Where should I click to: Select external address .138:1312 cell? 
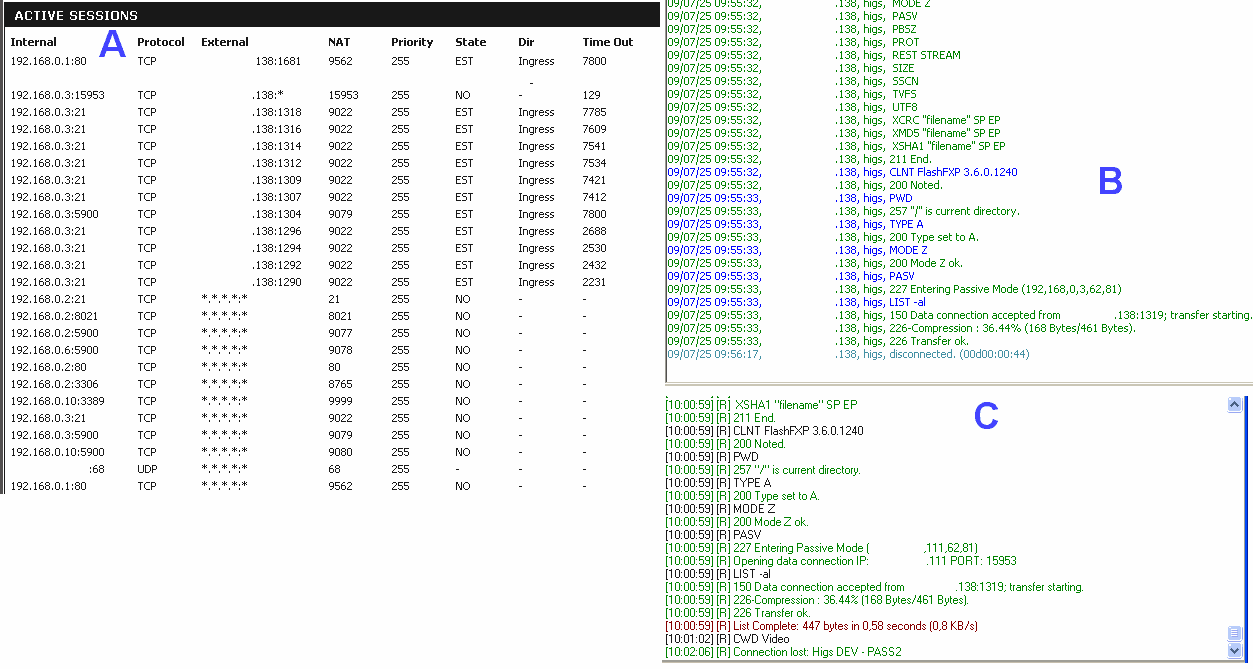pos(277,163)
